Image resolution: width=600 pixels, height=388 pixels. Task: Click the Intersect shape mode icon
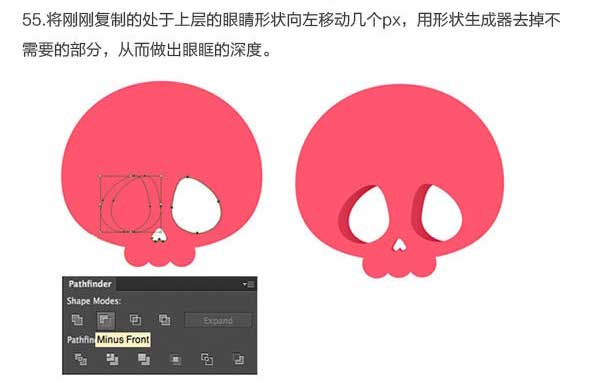[135, 320]
